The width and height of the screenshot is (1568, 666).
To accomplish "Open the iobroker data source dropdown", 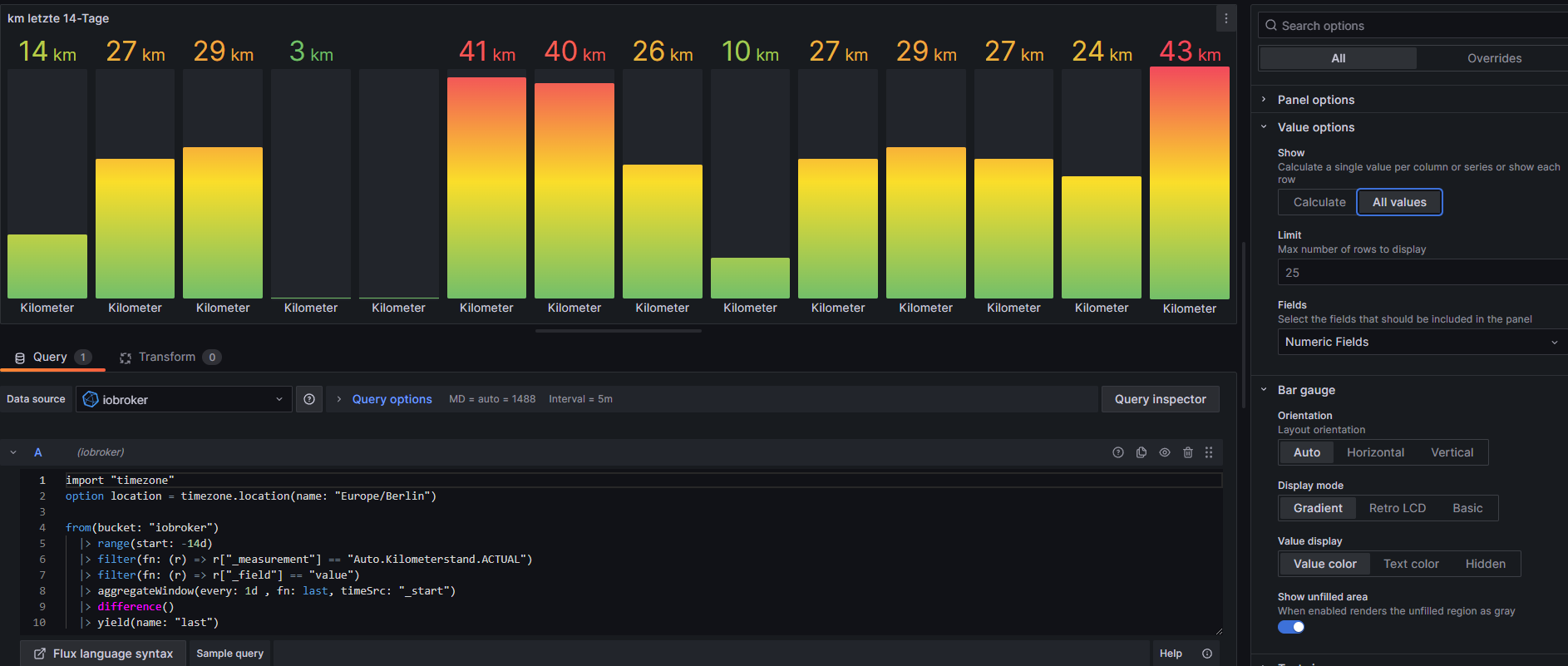I will [184, 399].
